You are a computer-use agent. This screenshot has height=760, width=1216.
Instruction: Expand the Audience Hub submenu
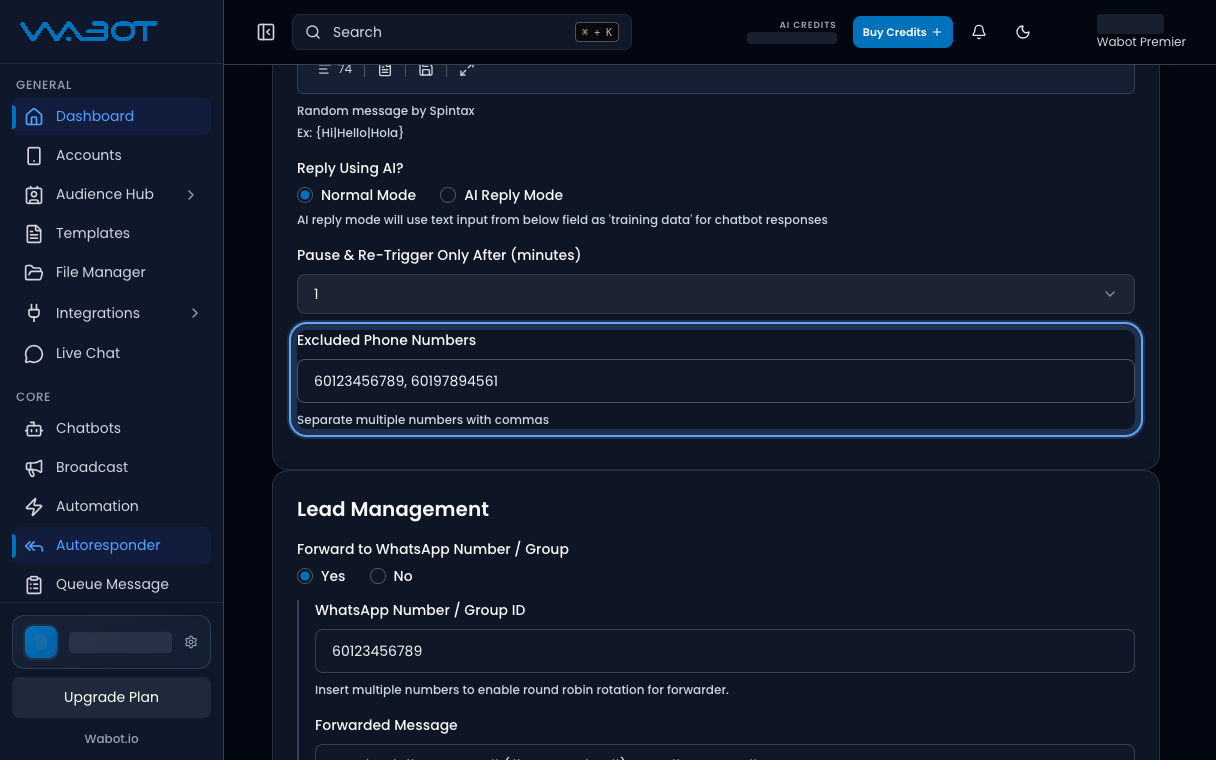[x=191, y=194]
